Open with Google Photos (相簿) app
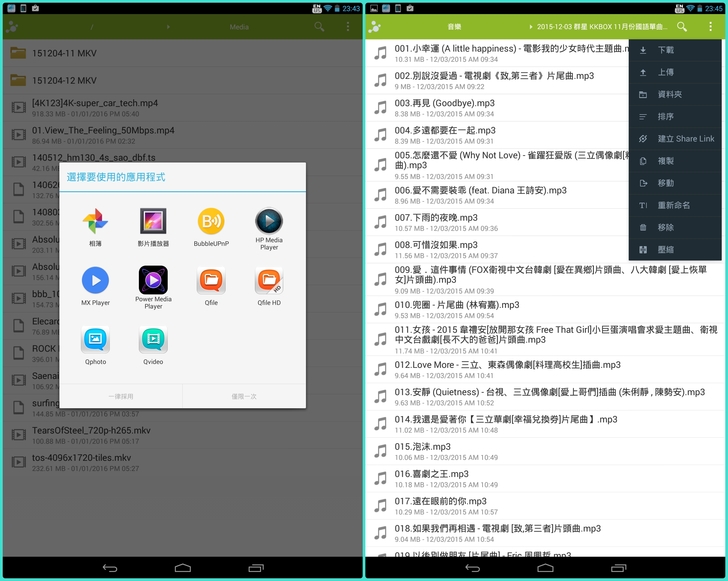This screenshot has width=728, height=581. click(95, 227)
